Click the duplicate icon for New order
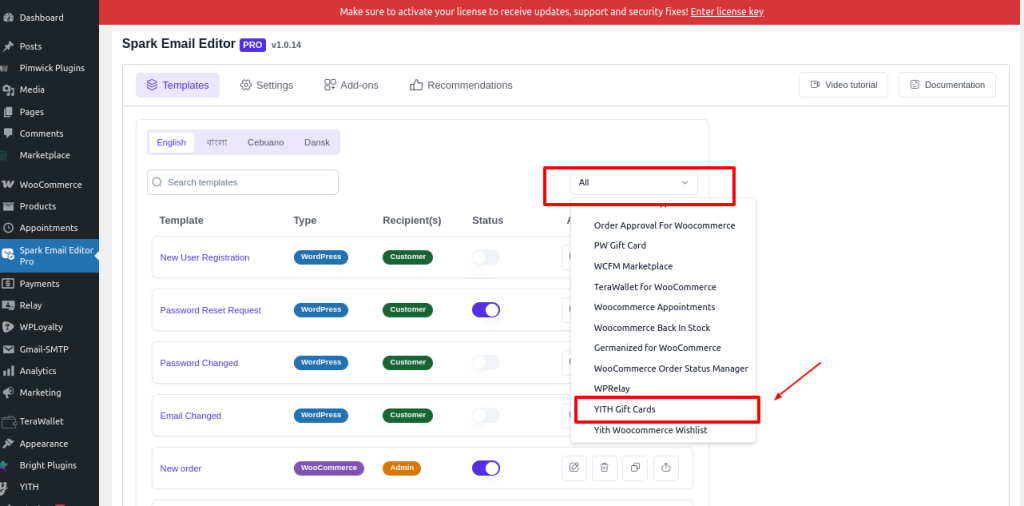The height and width of the screenshot is (506, 1024). click(635, 467)
